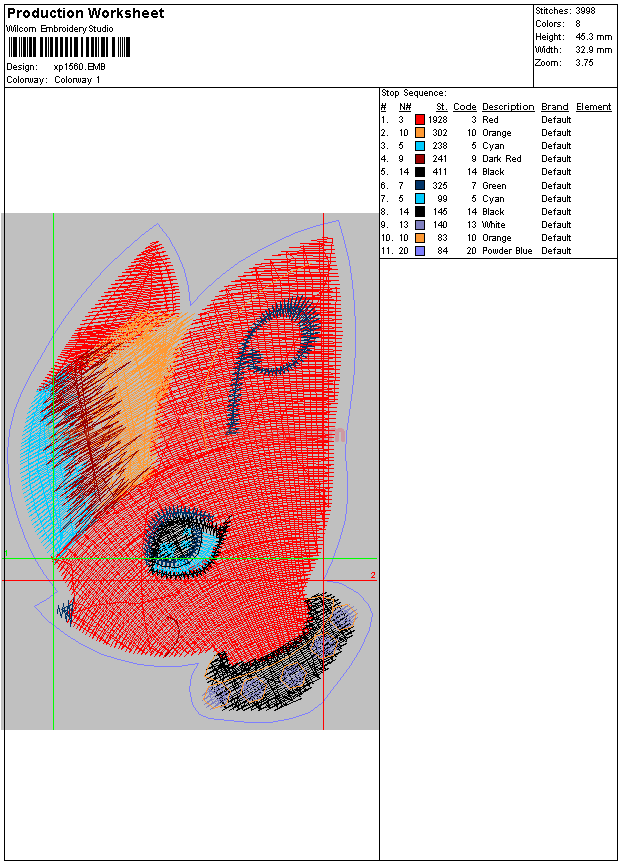This screenshot has height=861, width=620.
Task: Click the Default brand in Green row
Action: coord(556,186)
